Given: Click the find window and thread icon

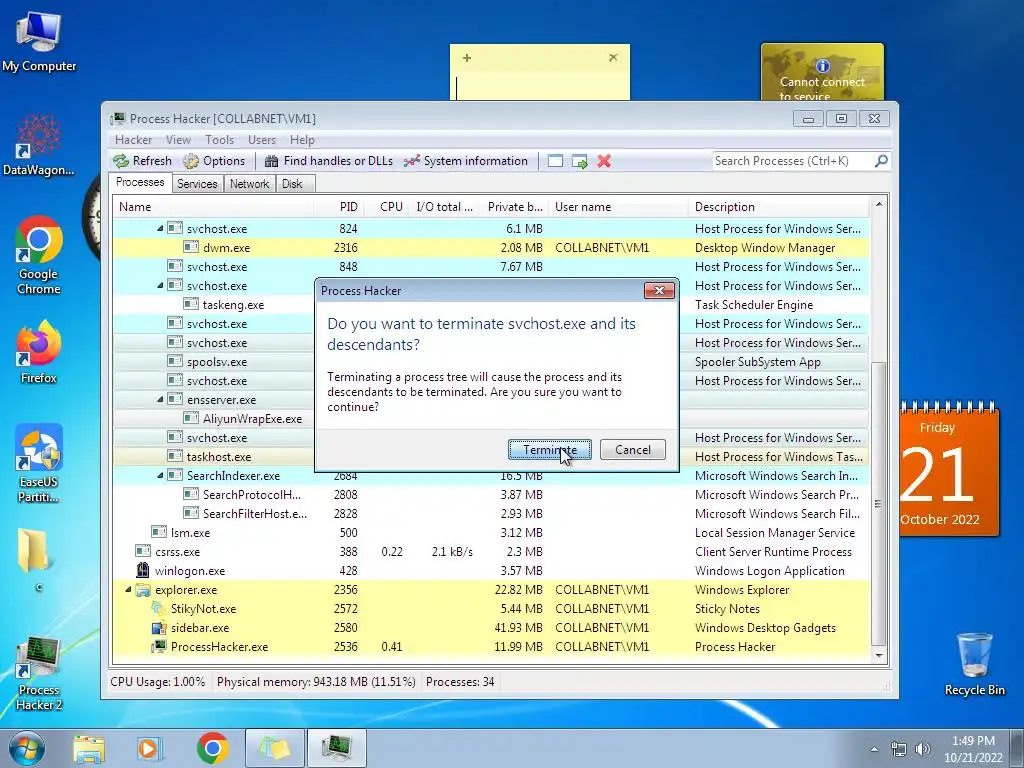Looking at the screenshot, I should tap(579, 161).
